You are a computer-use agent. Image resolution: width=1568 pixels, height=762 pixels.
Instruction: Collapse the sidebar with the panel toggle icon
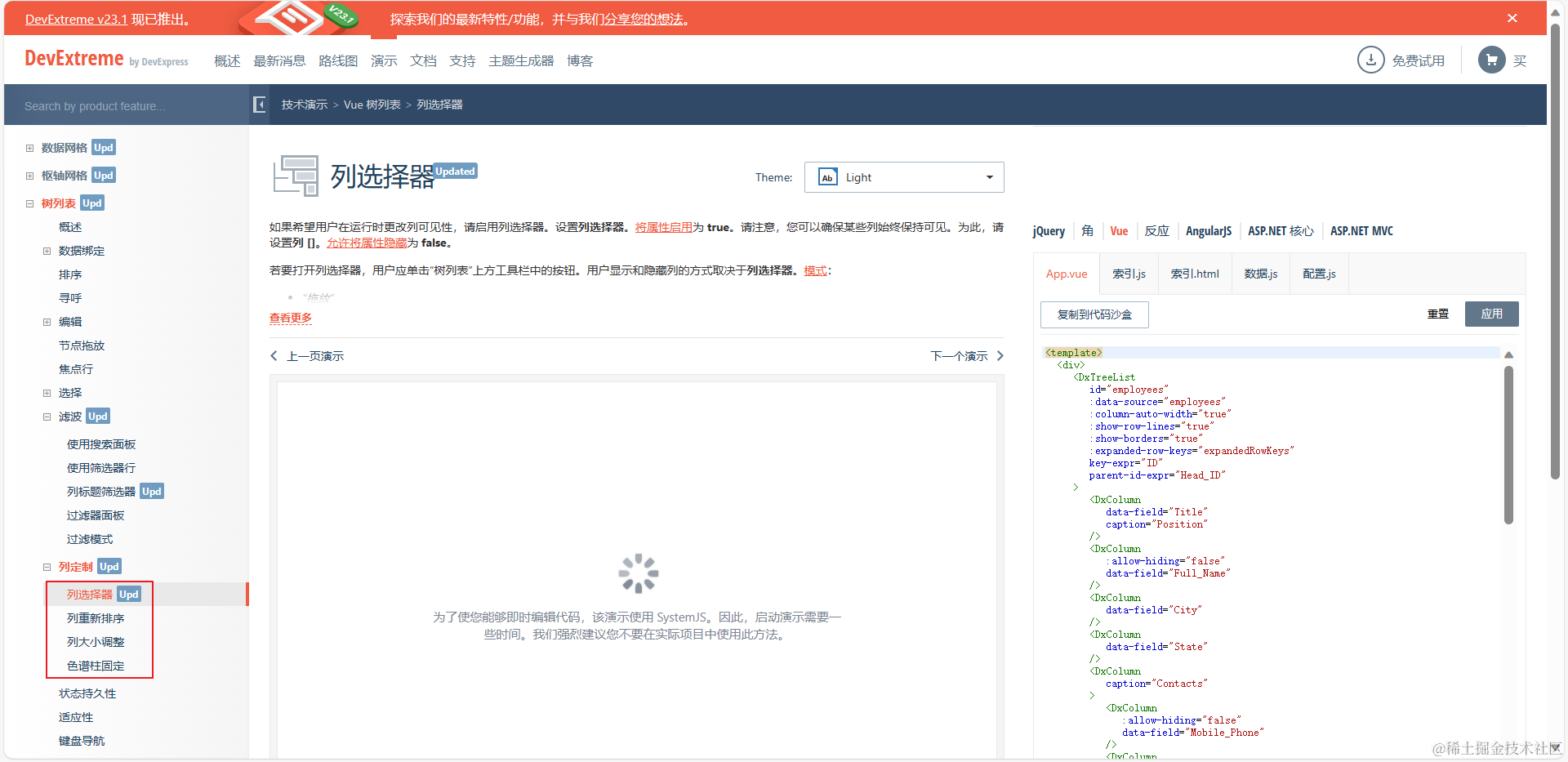point(260,105)
